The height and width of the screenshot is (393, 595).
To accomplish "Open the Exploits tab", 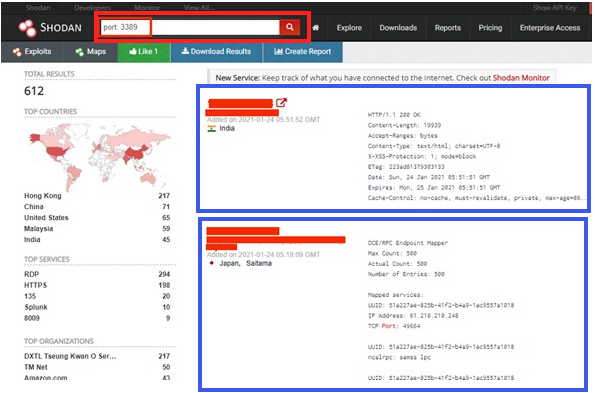I will tap(32, 52).
